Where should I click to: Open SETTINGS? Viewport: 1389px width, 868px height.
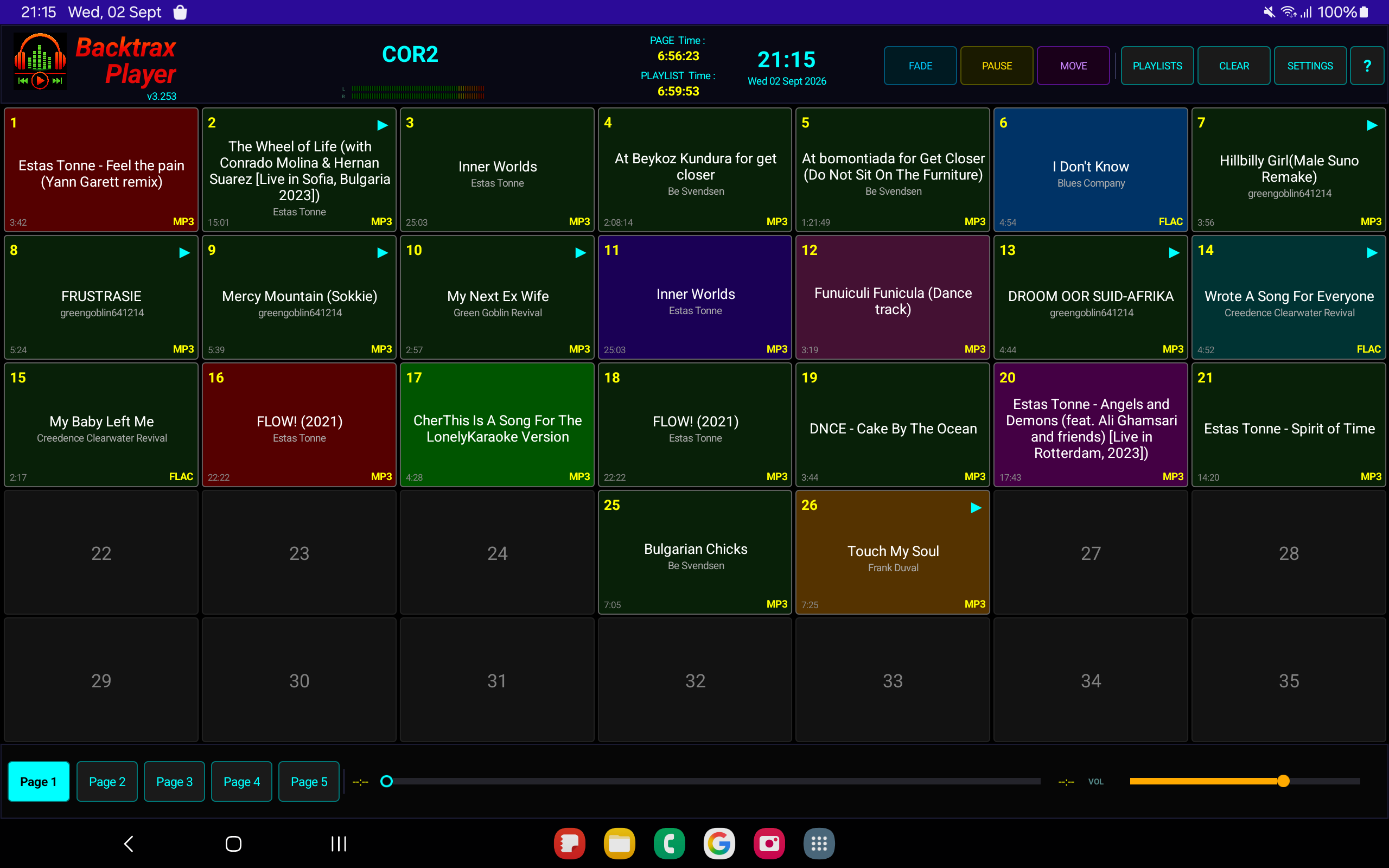click(x=1310, y=66)
